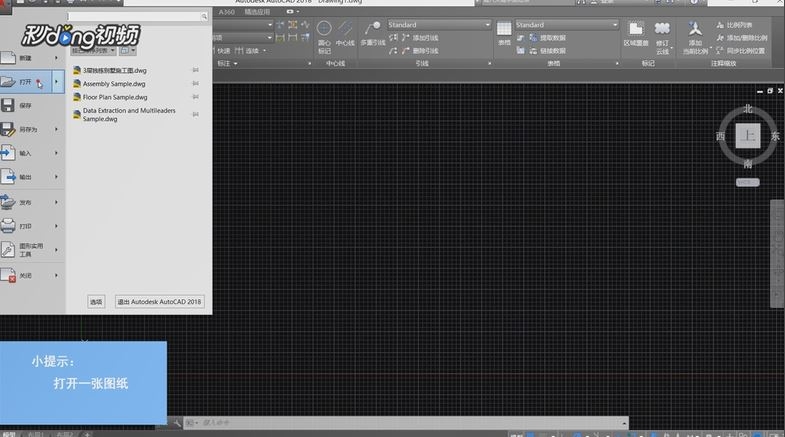Screen dimensions: 785x437
Task: Pin Assembly Sample.dwg in recent documents
Action: pyautogui.click(x=196, y=84)
